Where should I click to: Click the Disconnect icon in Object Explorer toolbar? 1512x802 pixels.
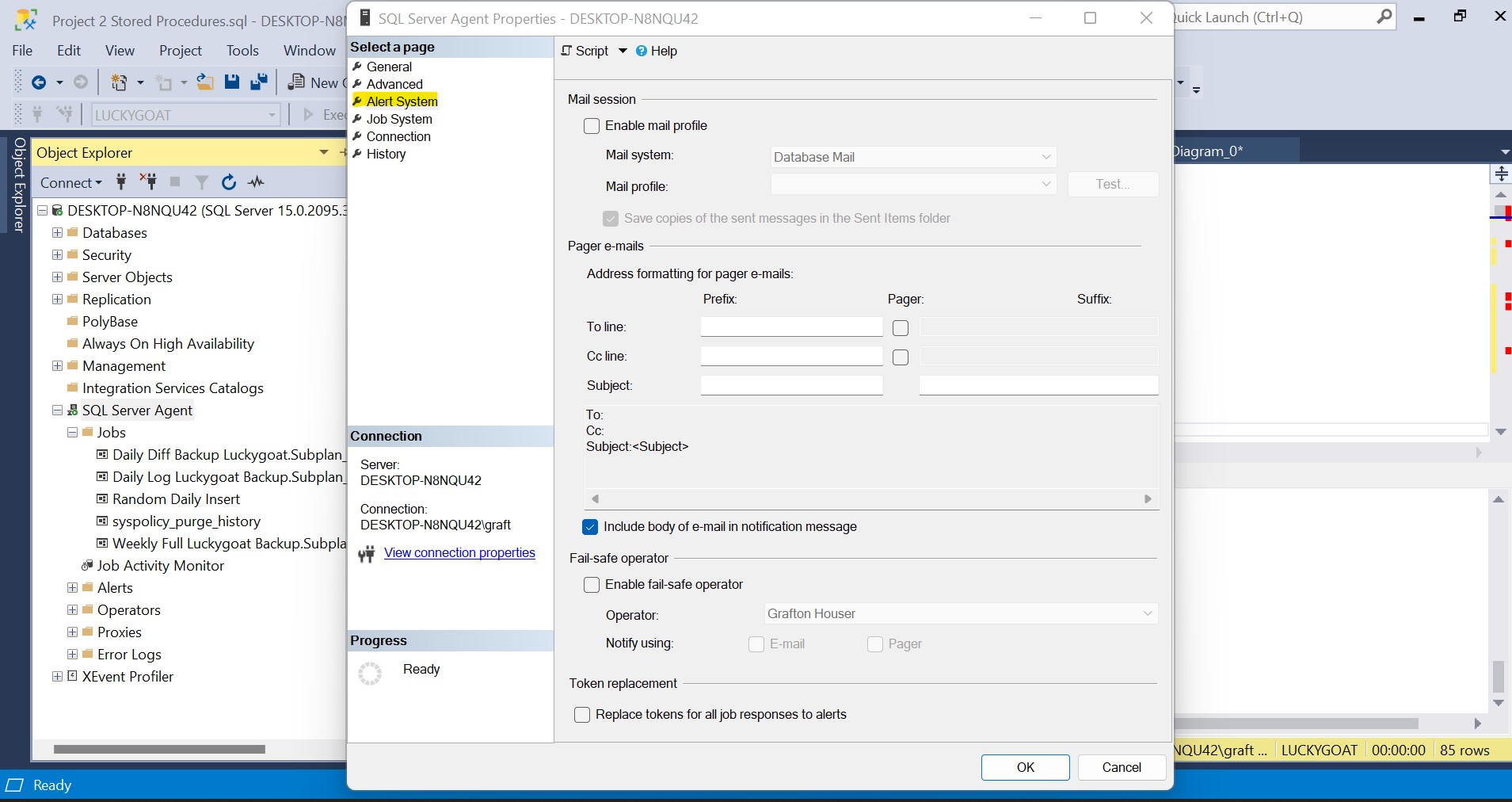[148, 181]
